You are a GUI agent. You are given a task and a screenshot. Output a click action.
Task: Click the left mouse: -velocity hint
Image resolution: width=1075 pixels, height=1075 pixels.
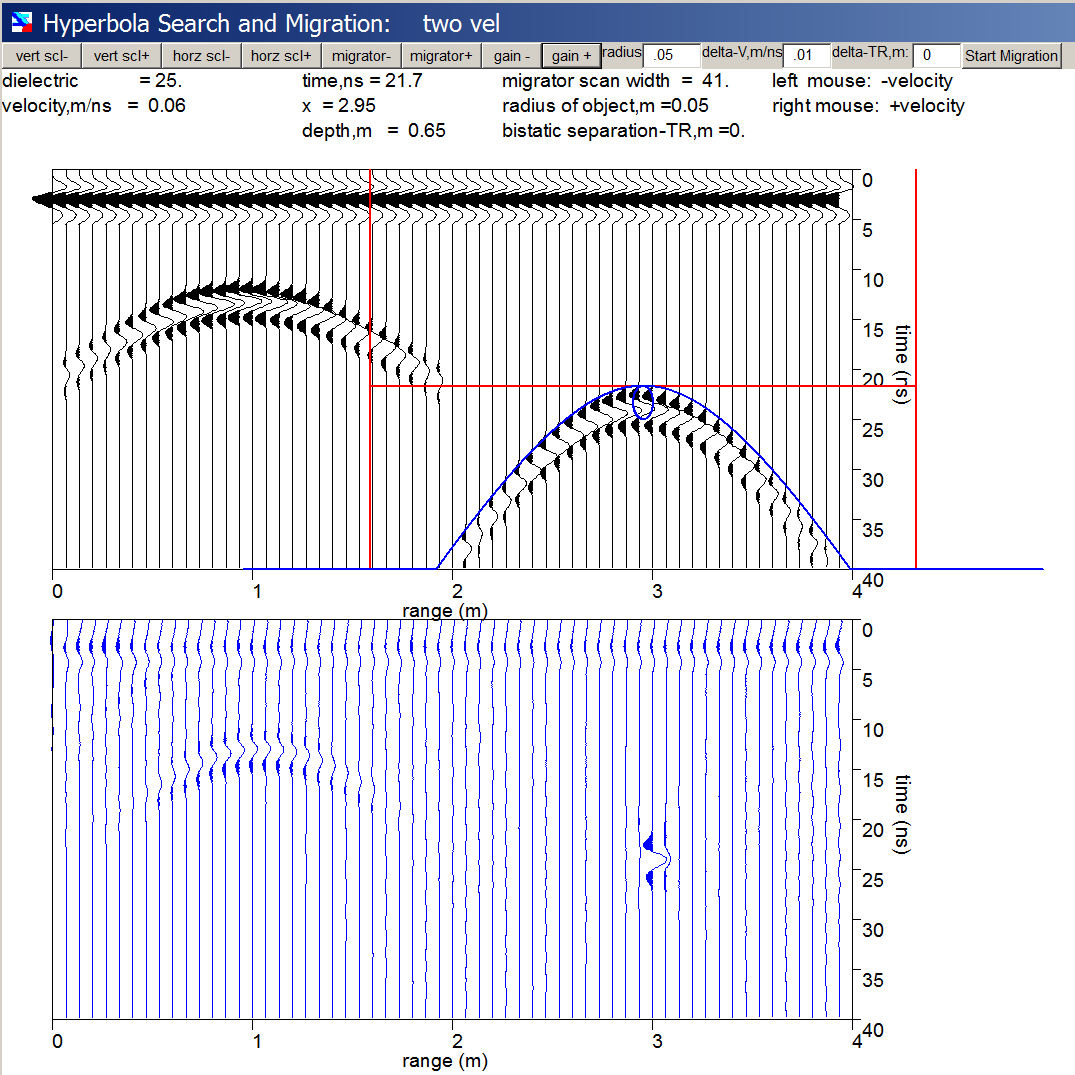pos(862,81)
